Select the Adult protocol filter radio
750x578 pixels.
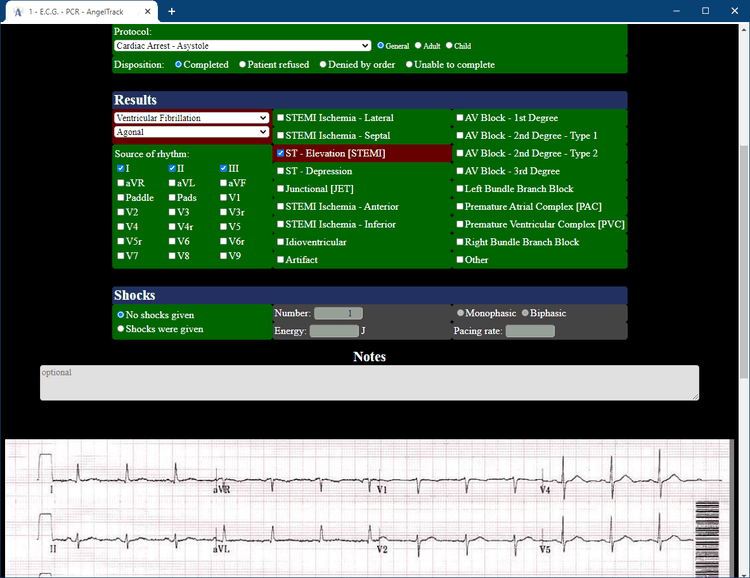[x=418, y=45]
